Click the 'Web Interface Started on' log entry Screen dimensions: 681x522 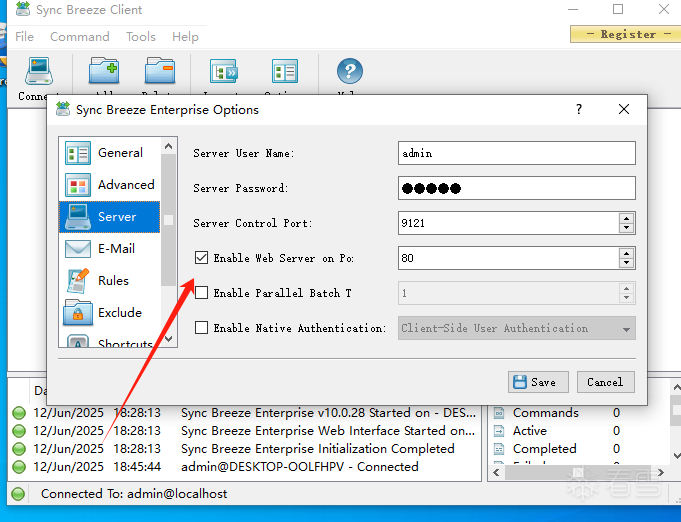(328, 431)
